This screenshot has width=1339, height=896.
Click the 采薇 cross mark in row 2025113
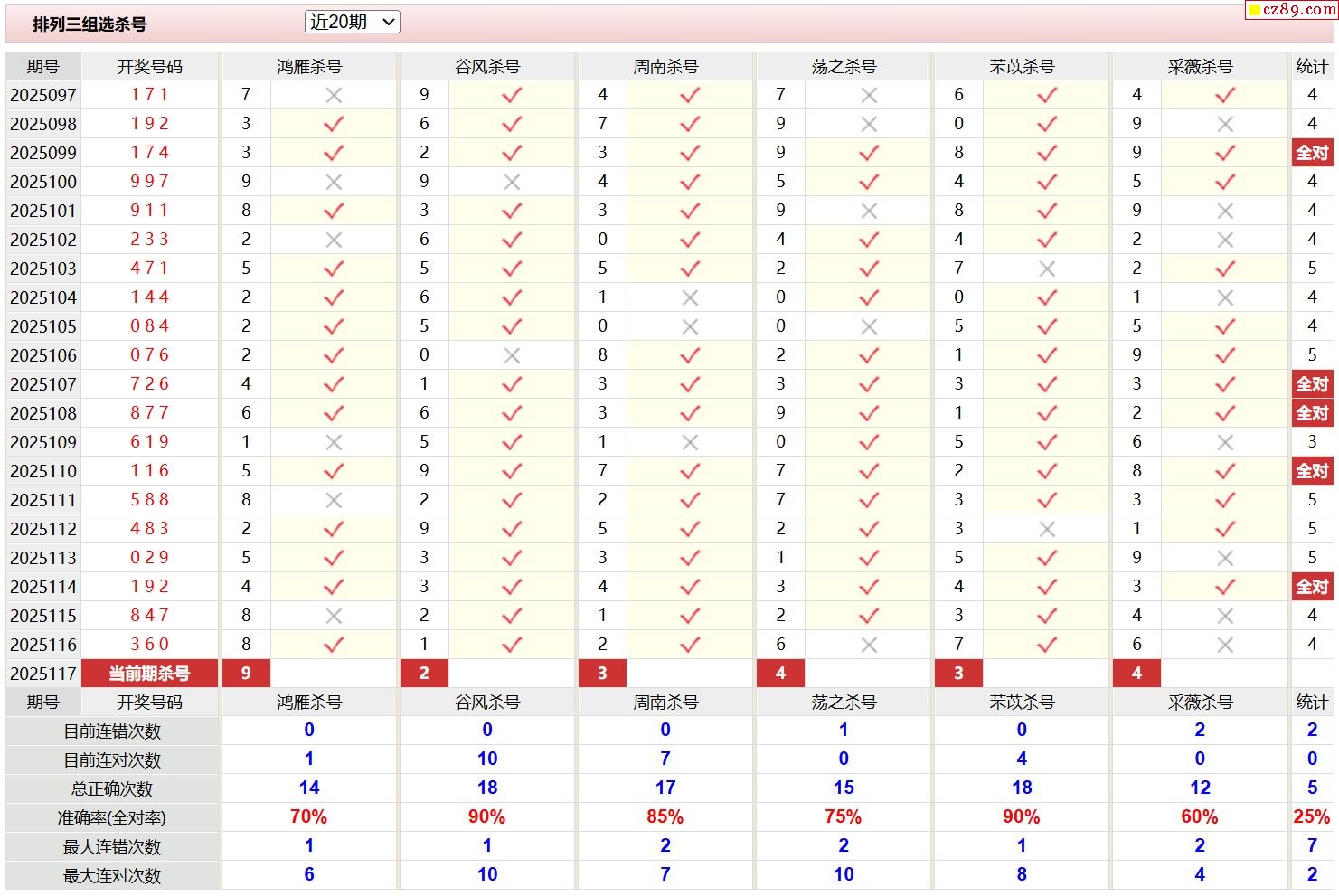point(1225,558)
